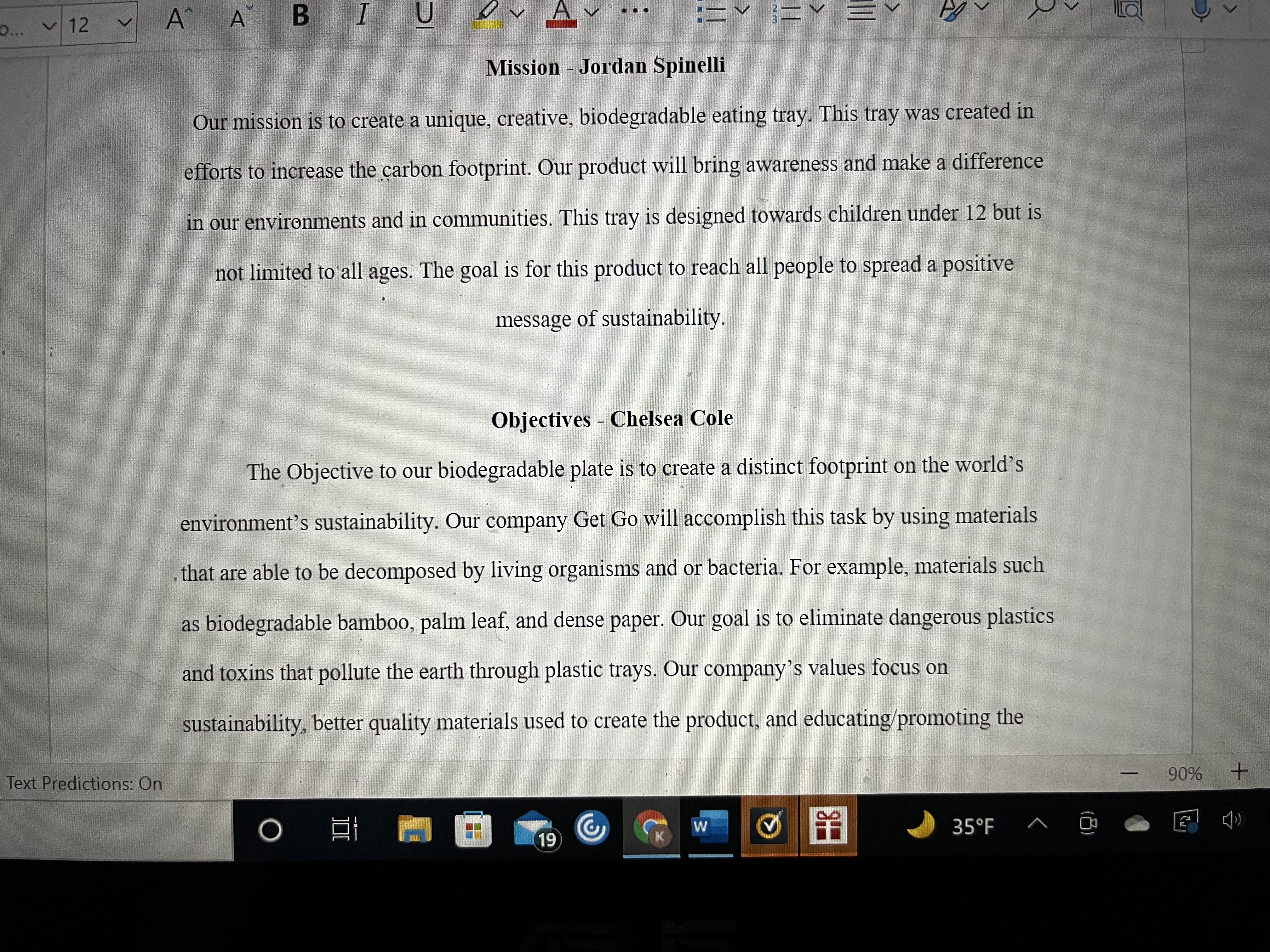Click paragraph alignment icon

(862, 10)
